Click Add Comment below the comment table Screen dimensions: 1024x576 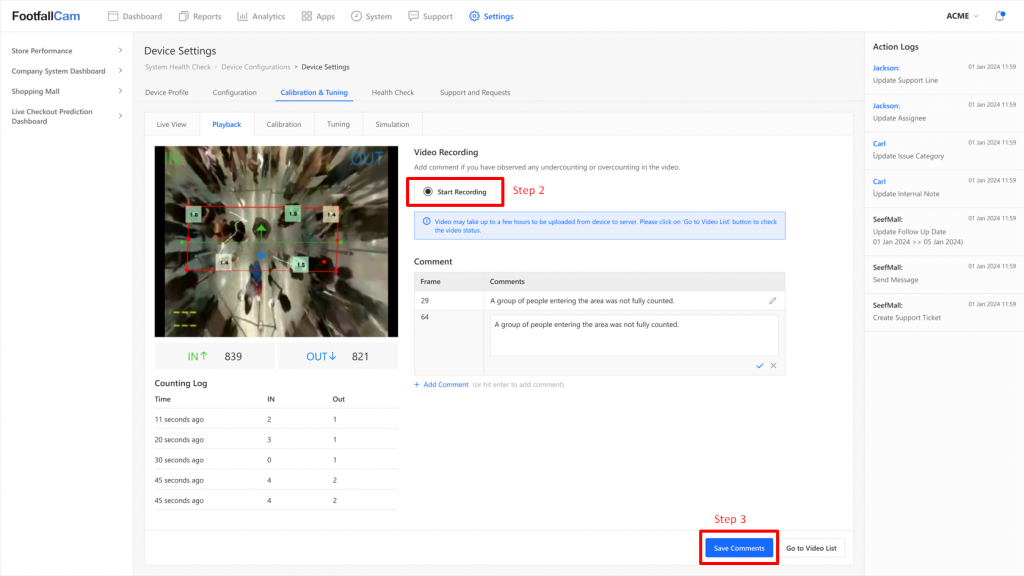tap(441, 384)
